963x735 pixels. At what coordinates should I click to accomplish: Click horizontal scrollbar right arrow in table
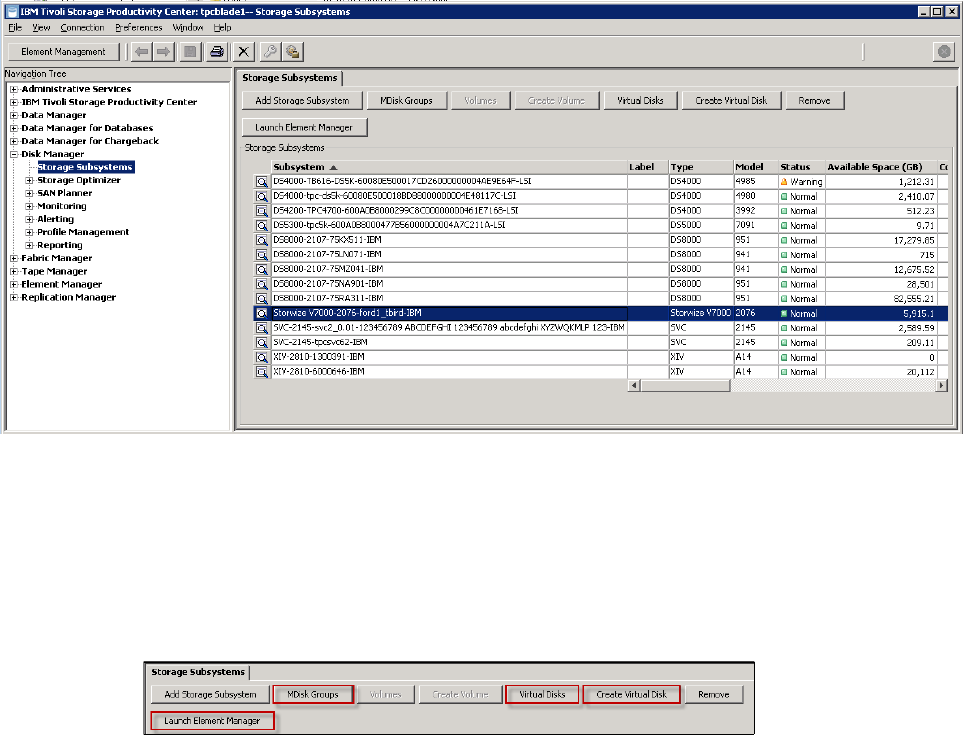coord(941,385)
